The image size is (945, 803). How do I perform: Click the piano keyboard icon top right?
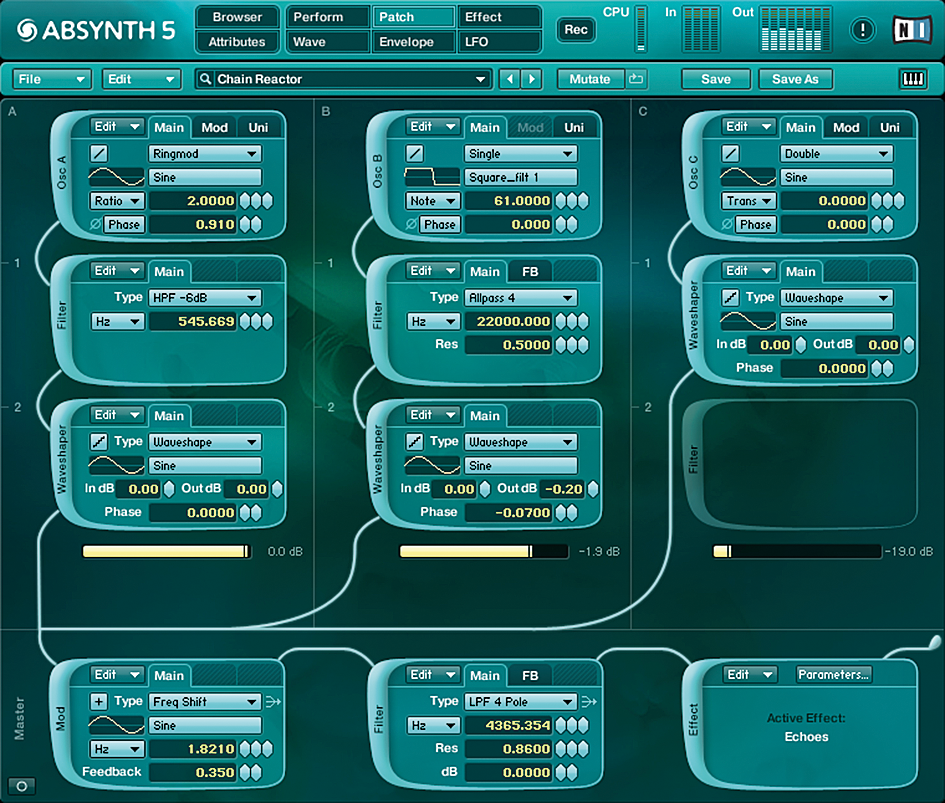(913, 78)
